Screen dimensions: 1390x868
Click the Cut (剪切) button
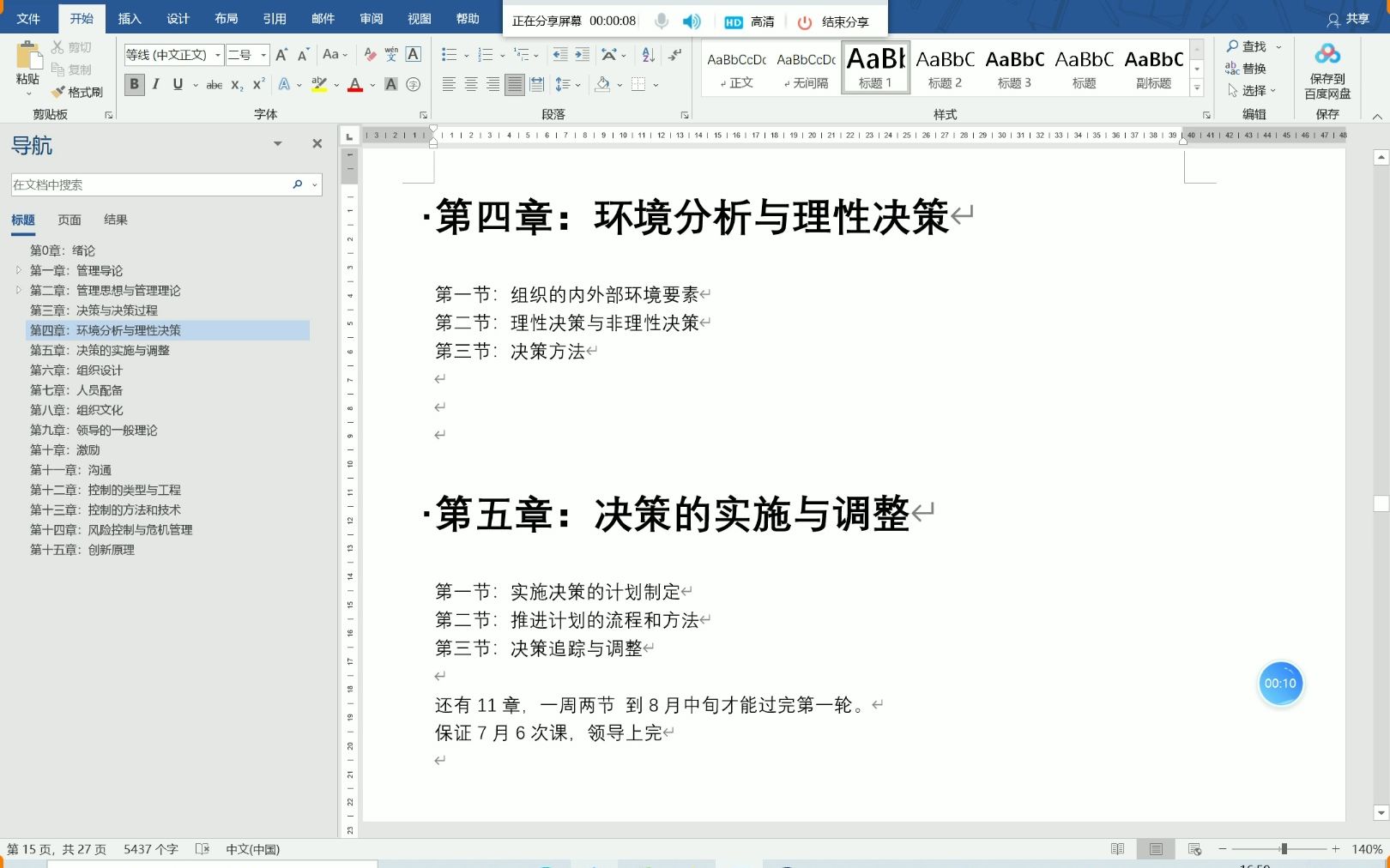point(71,47)
